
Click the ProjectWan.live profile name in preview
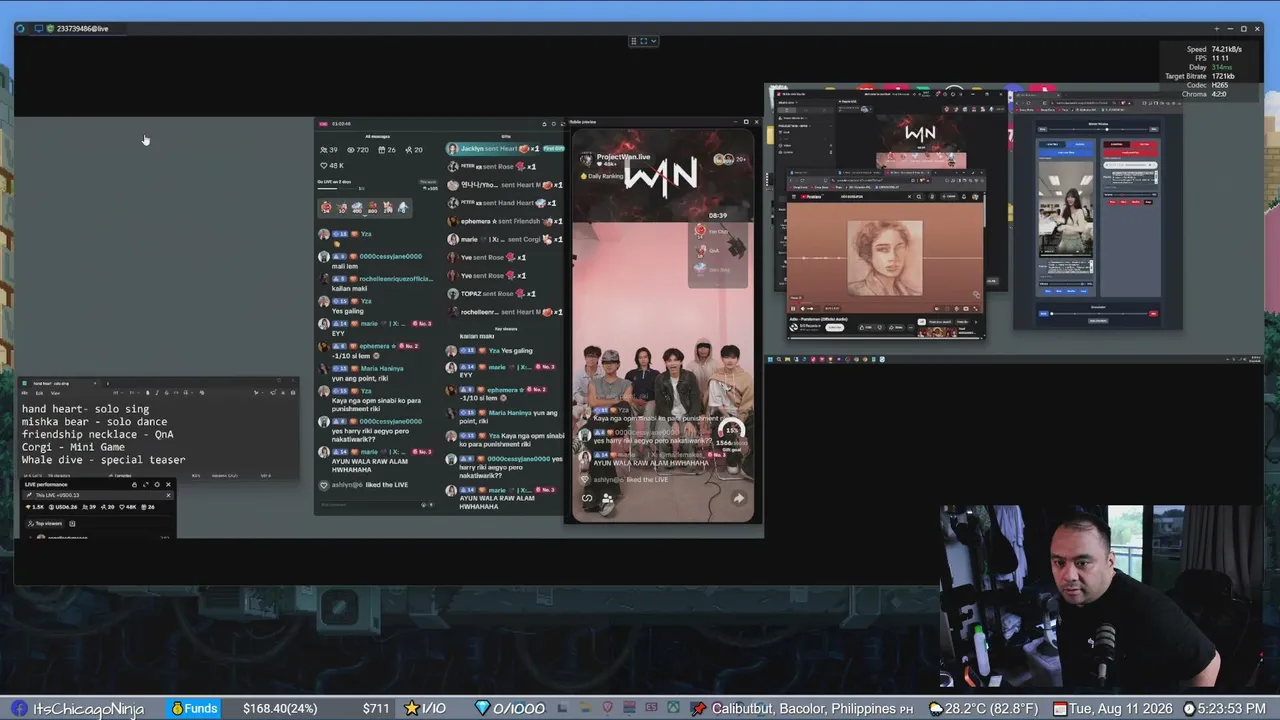(623, 157)
